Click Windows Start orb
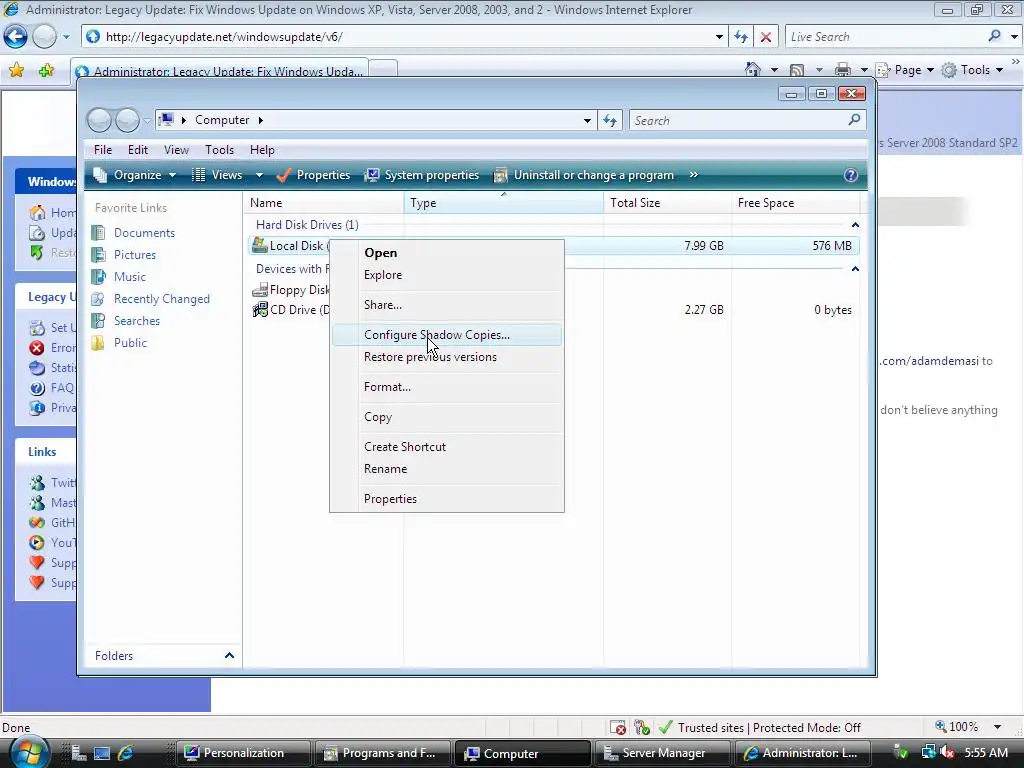Image resolution: width=1024 pixels, height=768 pixels. pos(28,752)
